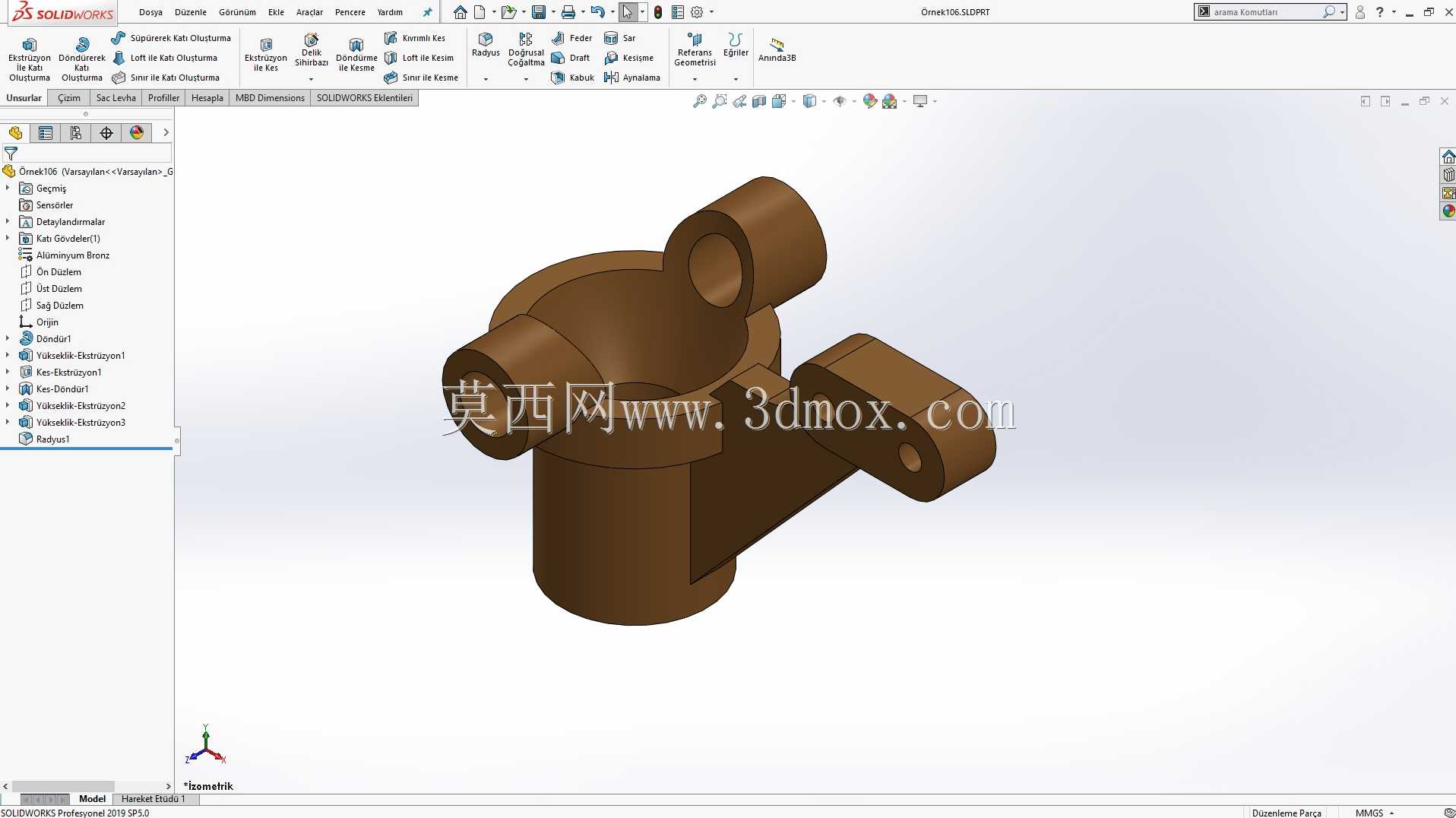This screenshot has height=818, width=1456.
Task: Open FeatureManager design tree tab
Action: (x=15, y=133)
